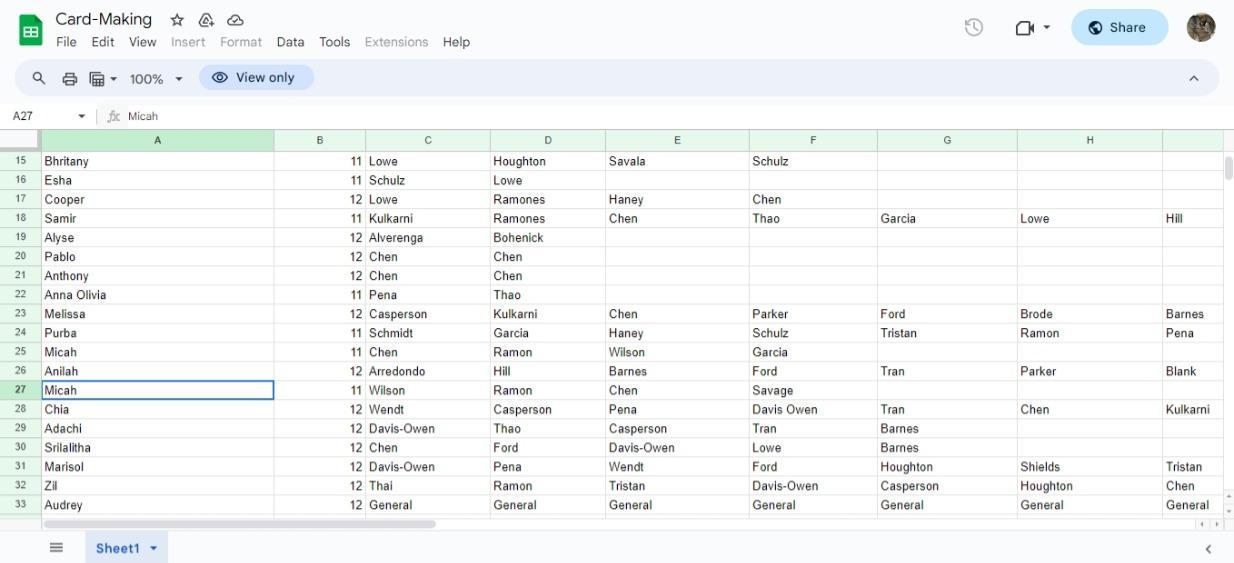Image resolution: width=1234 pixels, height=563 pixels.
Task: Open the Data menu
Action: 290,42
